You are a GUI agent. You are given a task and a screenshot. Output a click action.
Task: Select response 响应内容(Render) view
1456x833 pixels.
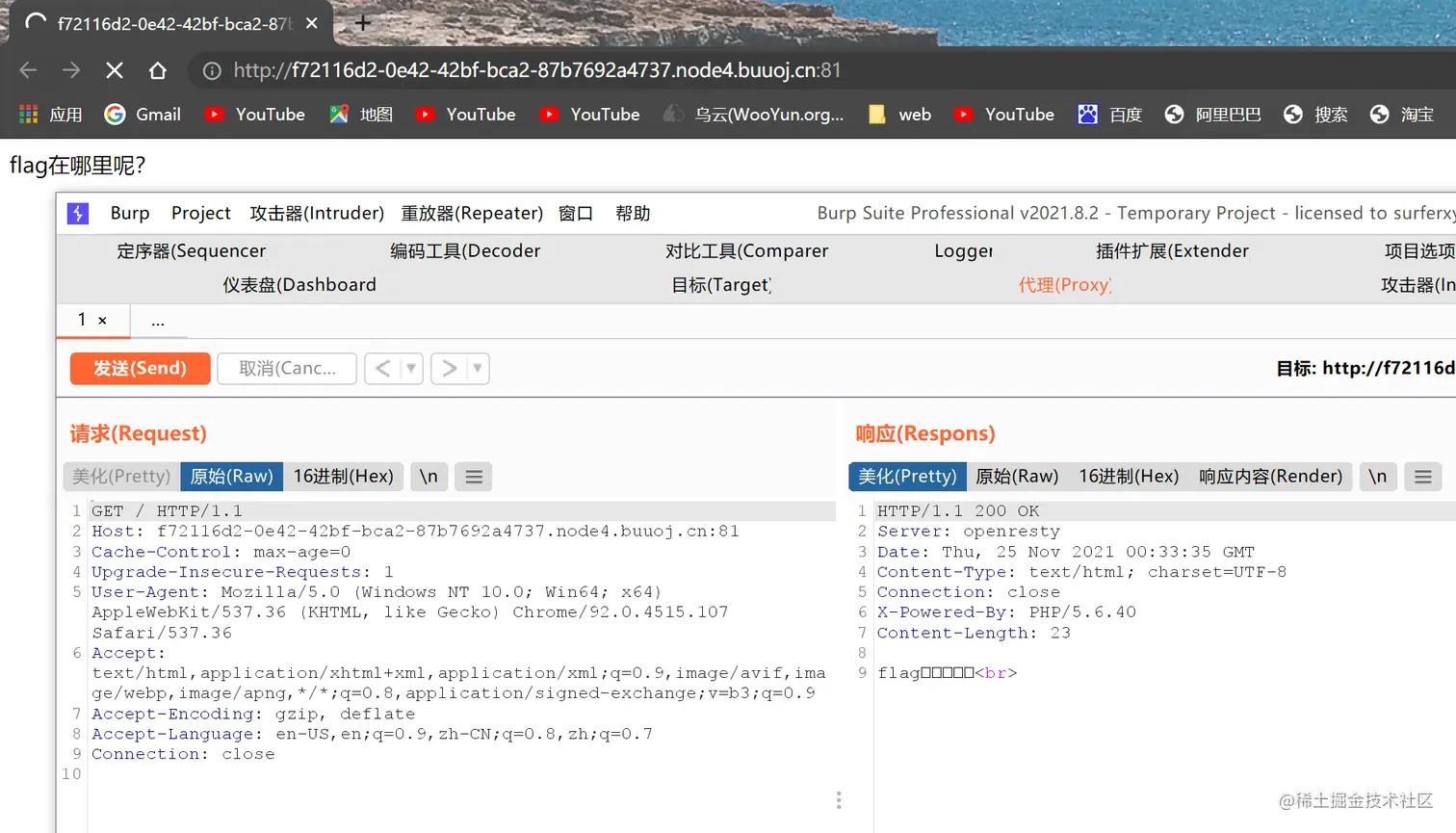pos(1270,477)
